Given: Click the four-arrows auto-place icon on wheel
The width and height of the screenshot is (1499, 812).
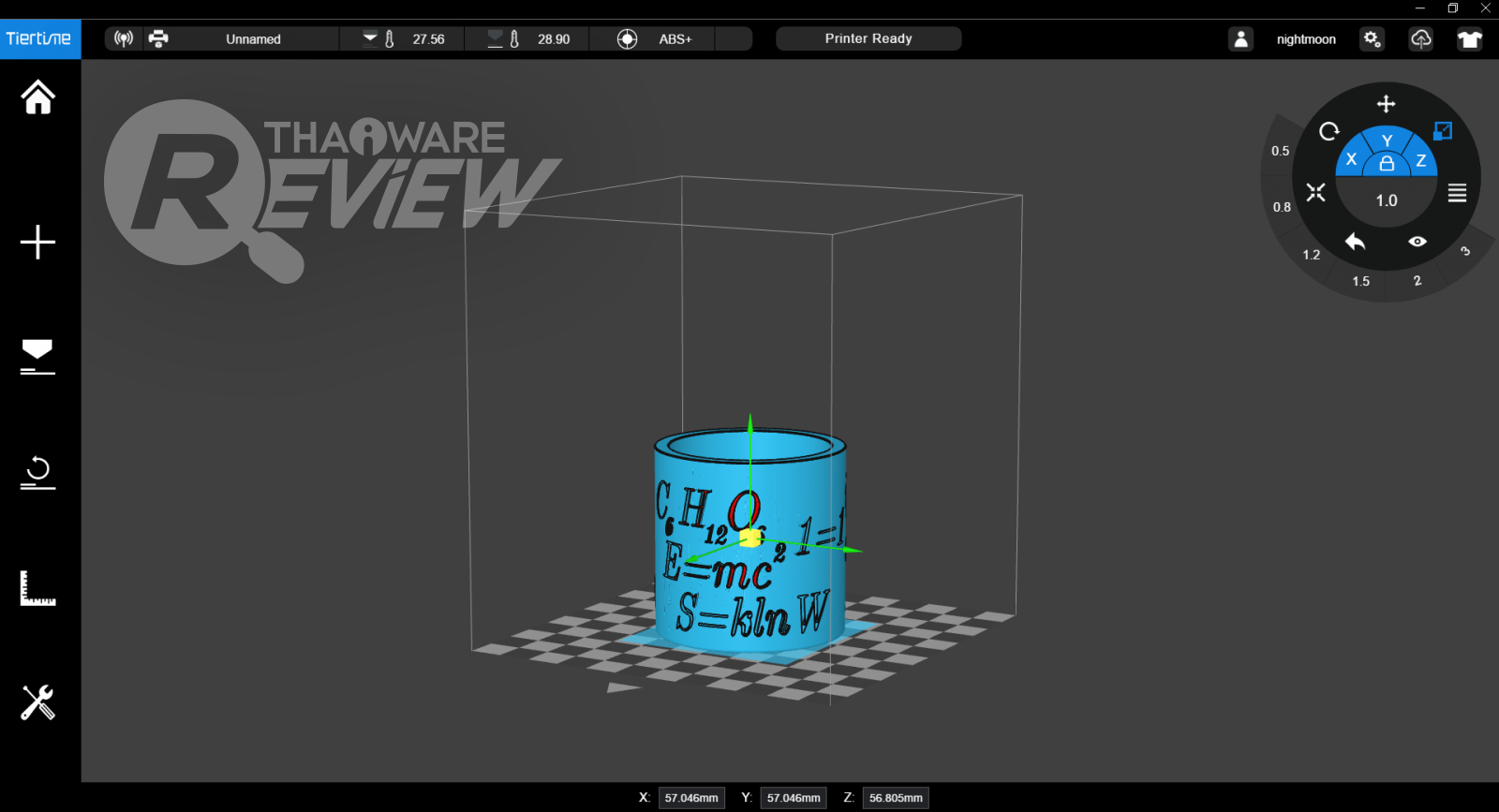Looking at the screenshot, I should coord(1316,192).
